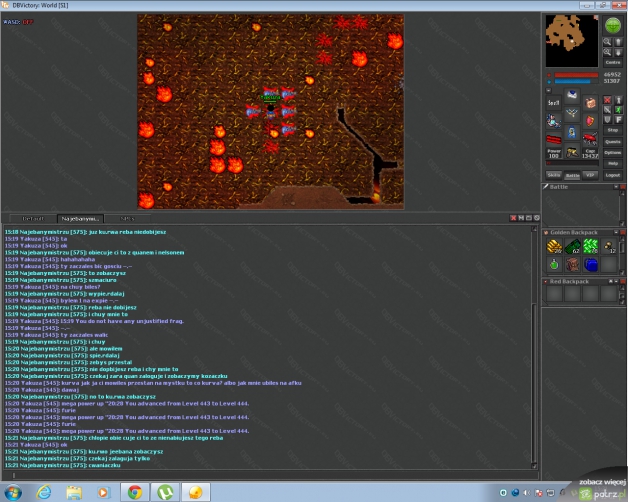
Task: Click the green potion flask item
Action: point(555,264)
